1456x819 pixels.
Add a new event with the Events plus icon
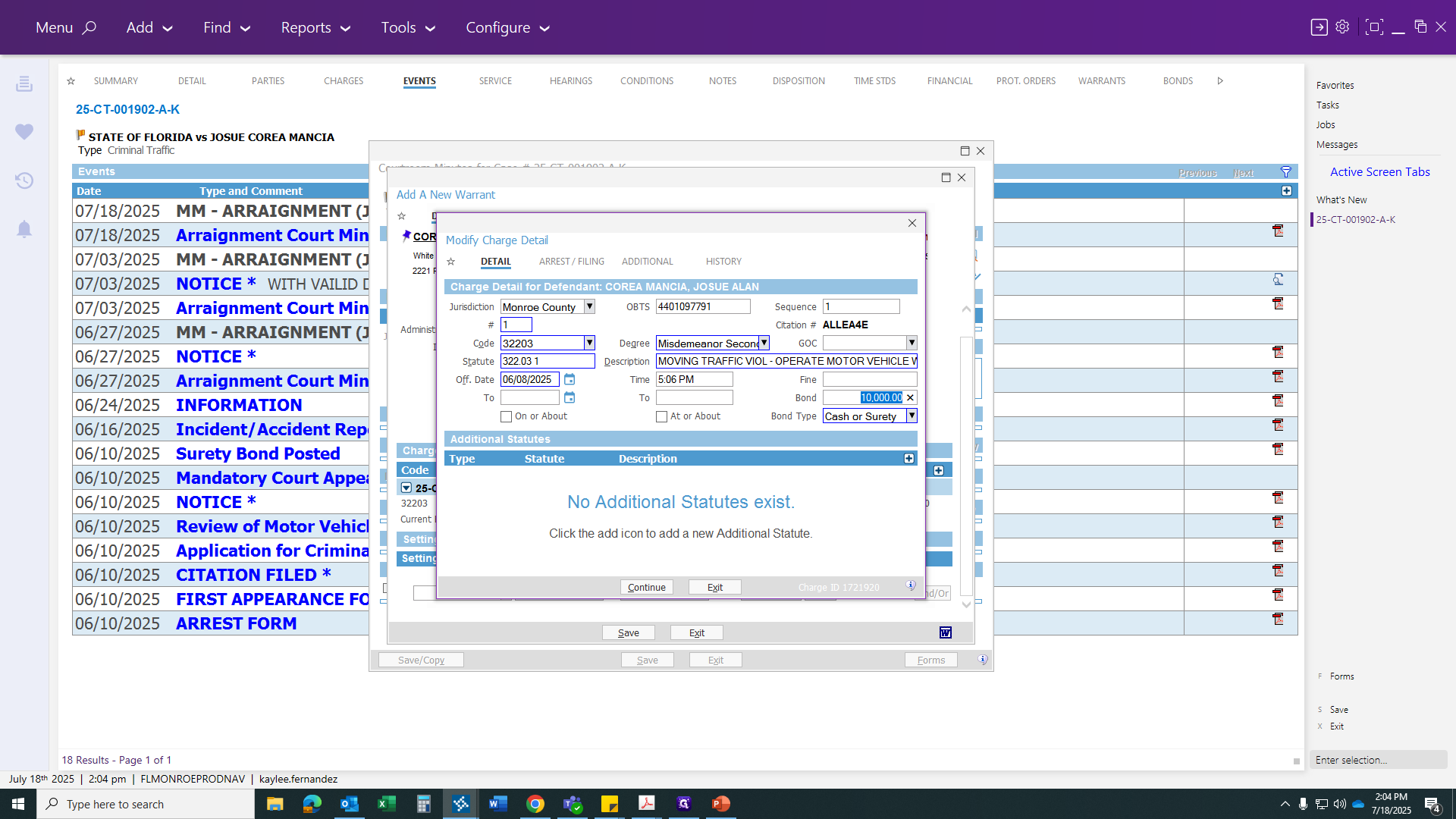(1287, 191)
